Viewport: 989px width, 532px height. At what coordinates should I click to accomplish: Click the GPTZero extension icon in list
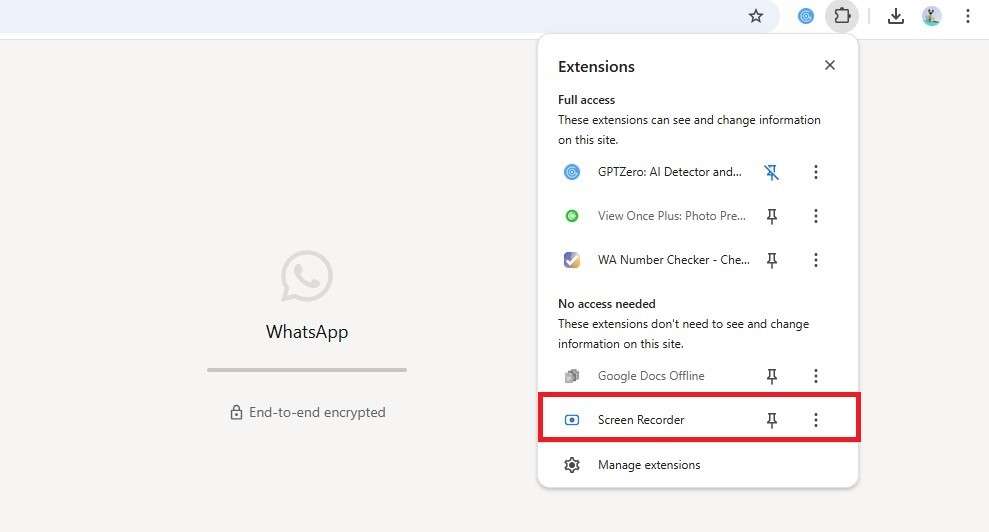571,172
